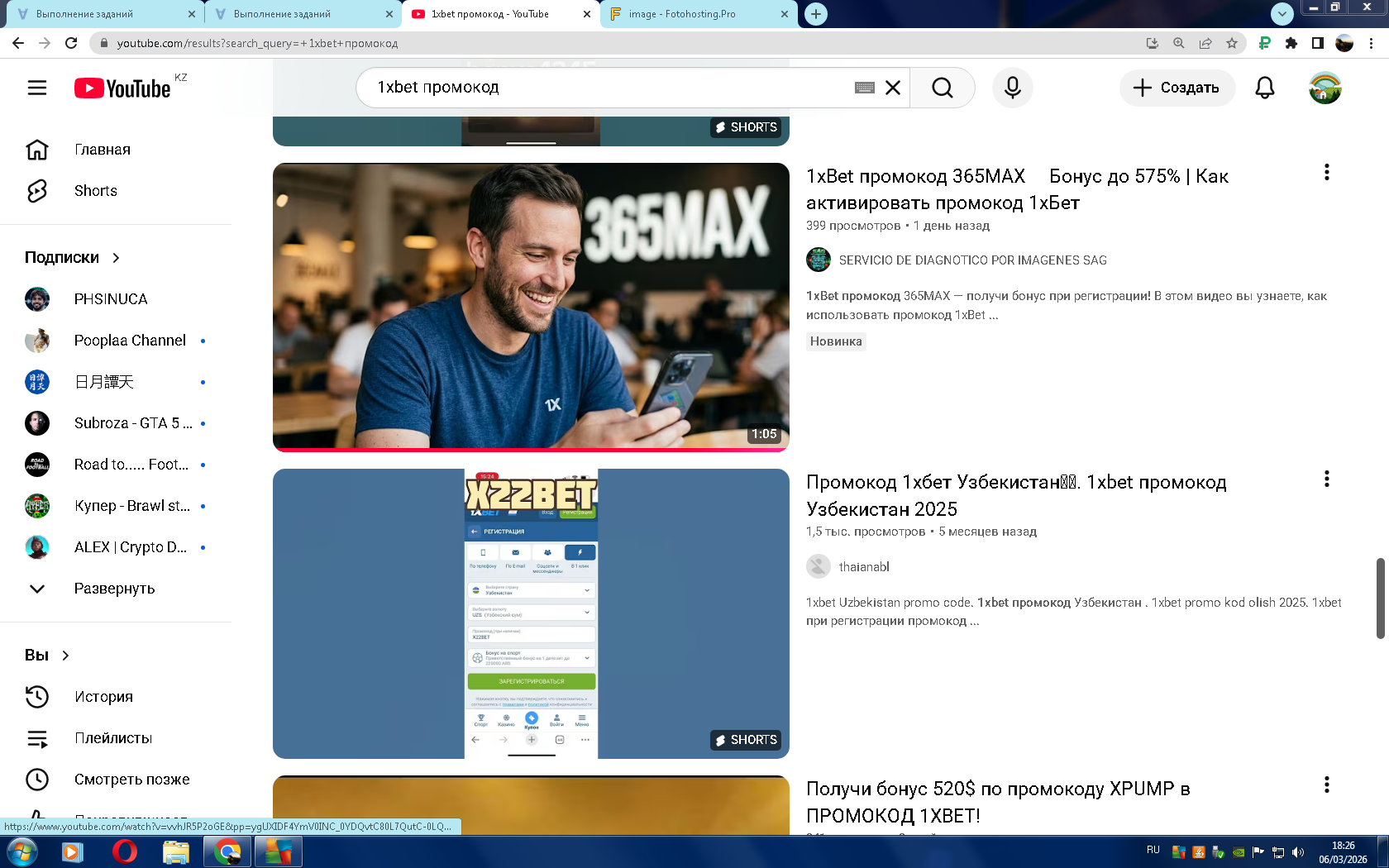Clear the search query with X
This screenshot has height=868, width=1389.
pos(893,88)
